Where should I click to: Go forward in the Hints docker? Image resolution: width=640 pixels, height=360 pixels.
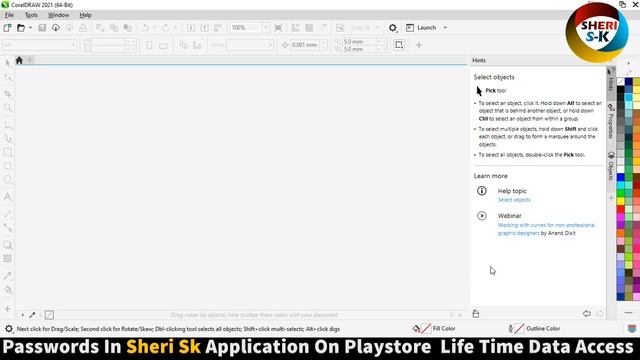click(599, 313)
